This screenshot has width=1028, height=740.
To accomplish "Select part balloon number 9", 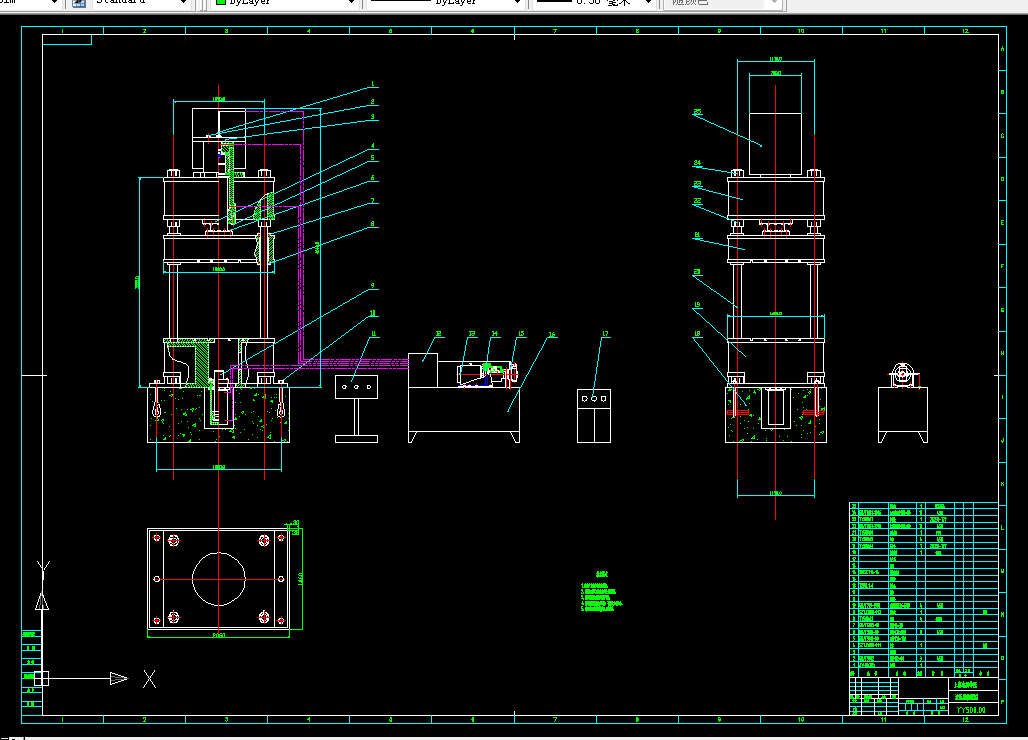I will pos(373,286).
